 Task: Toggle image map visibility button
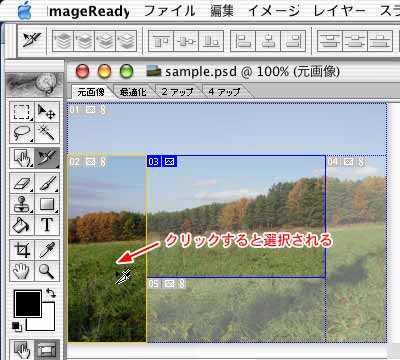coord(22,350)
